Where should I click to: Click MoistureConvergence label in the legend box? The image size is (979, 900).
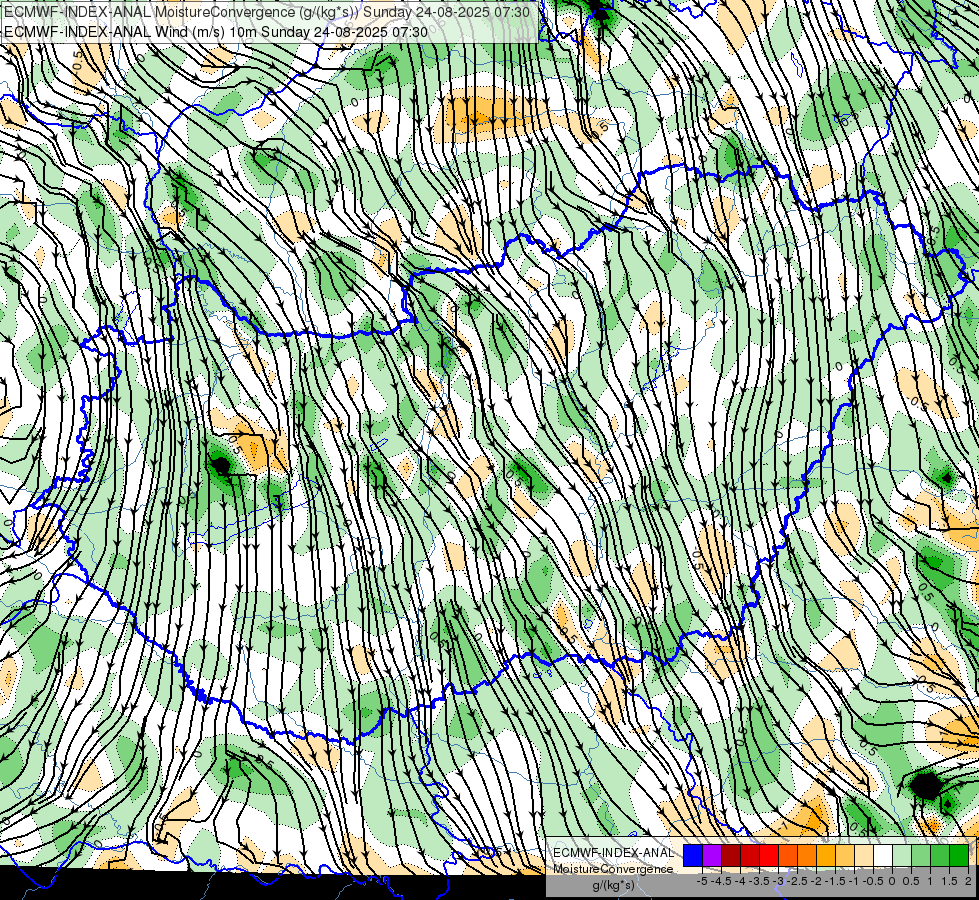(x=614, y=869)
